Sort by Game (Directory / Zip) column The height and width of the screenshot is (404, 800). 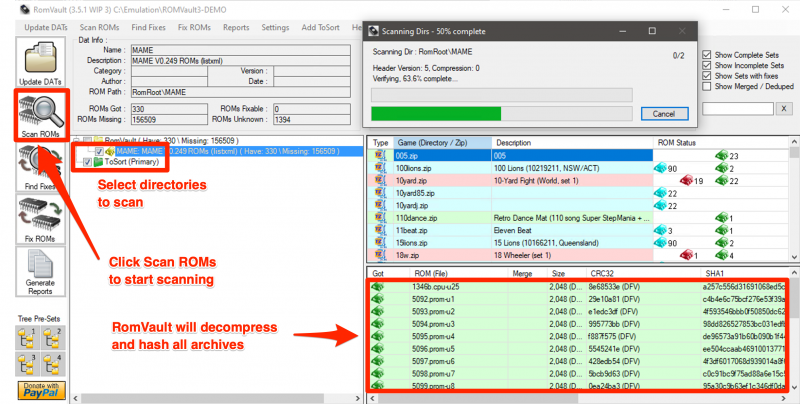(x=443, y=143)
